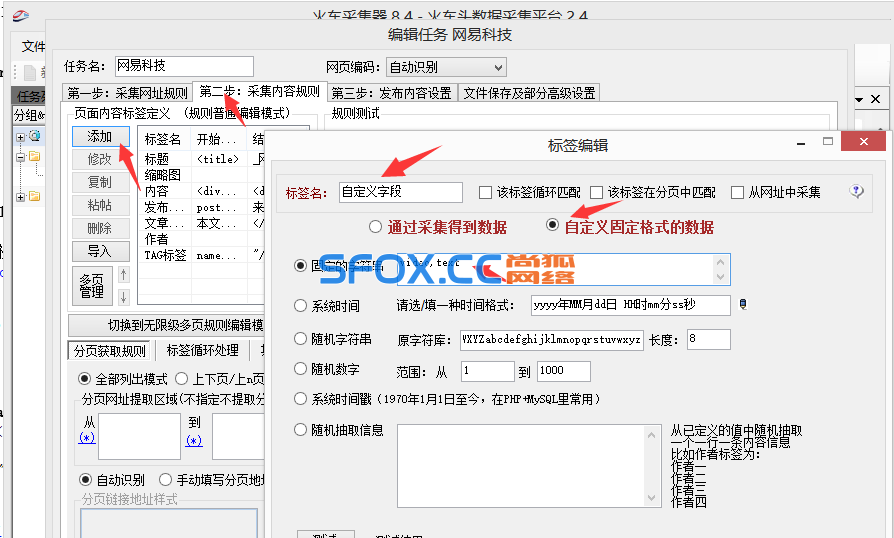Open the help bubble icon in 标签编辑
894x538 pixels.
(x=856, y=191)
